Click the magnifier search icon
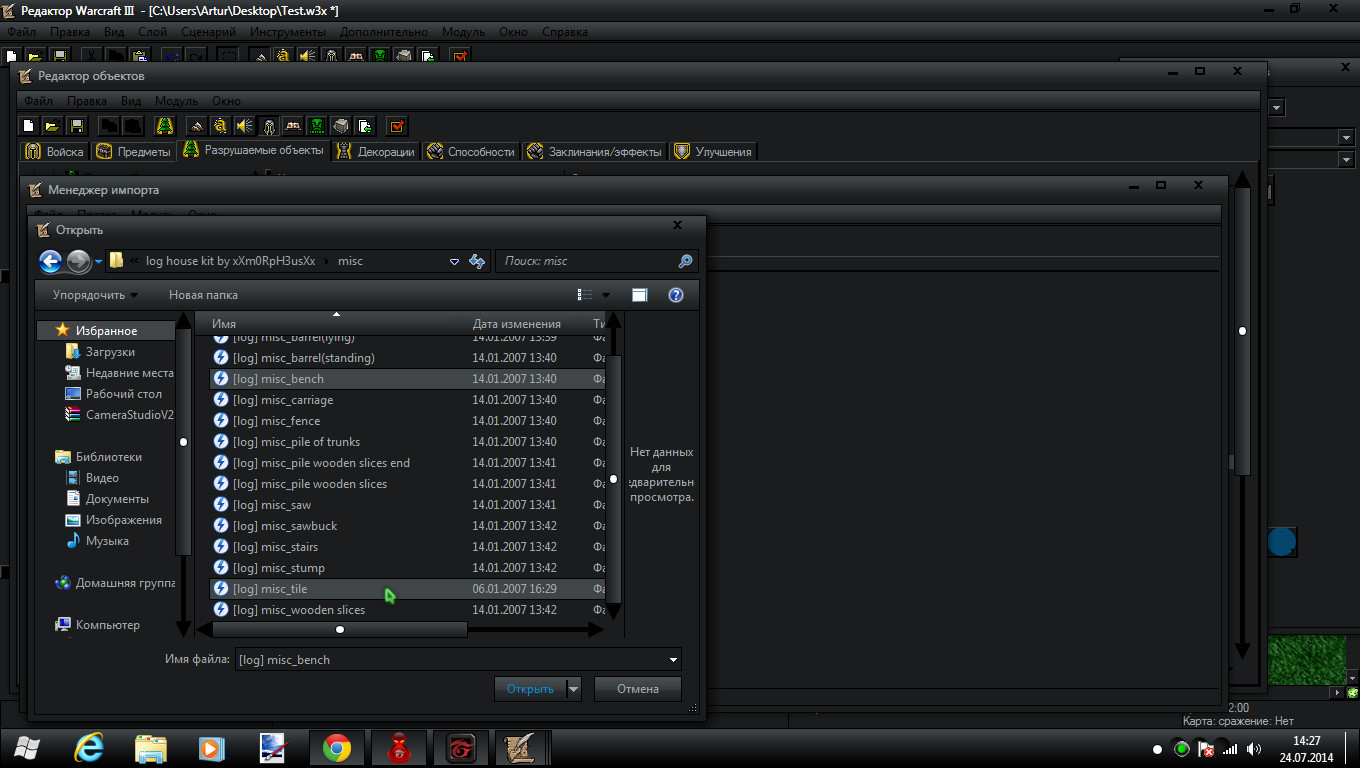Viewport: 1360px width, 768px height. (x=685, y=261)
